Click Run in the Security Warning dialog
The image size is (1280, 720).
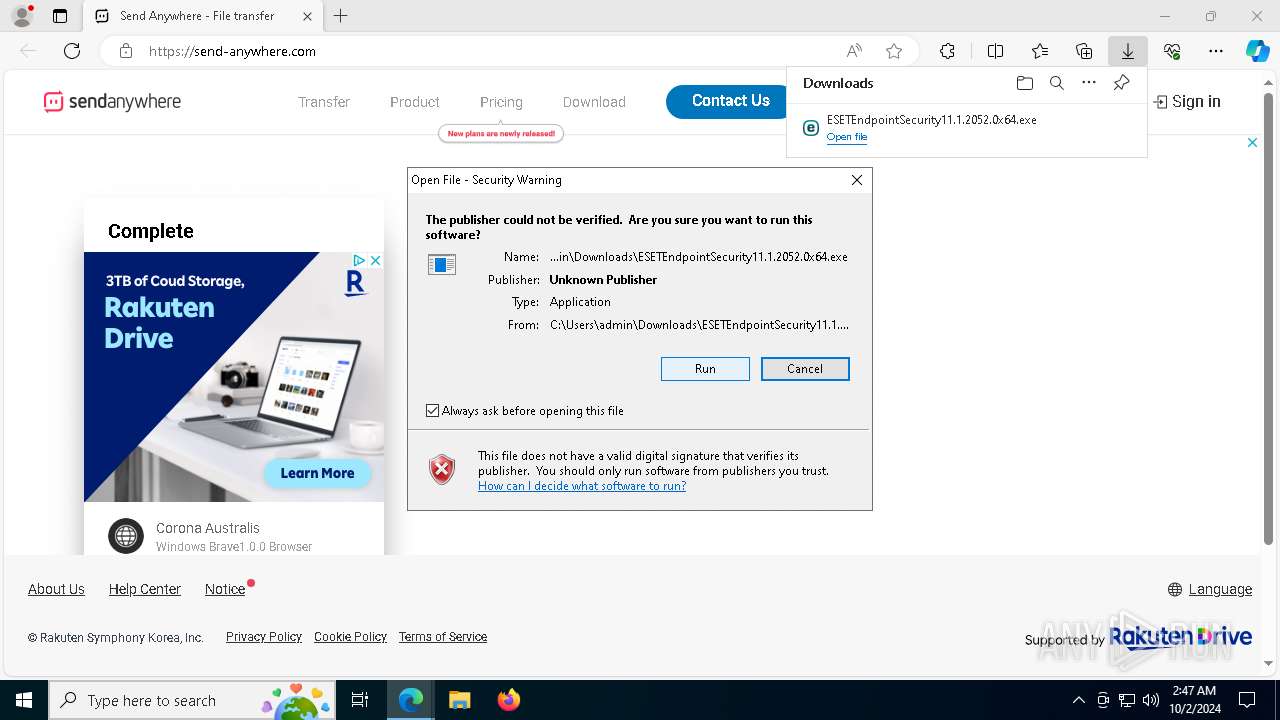pyautogui.click(x=705, y=369)
